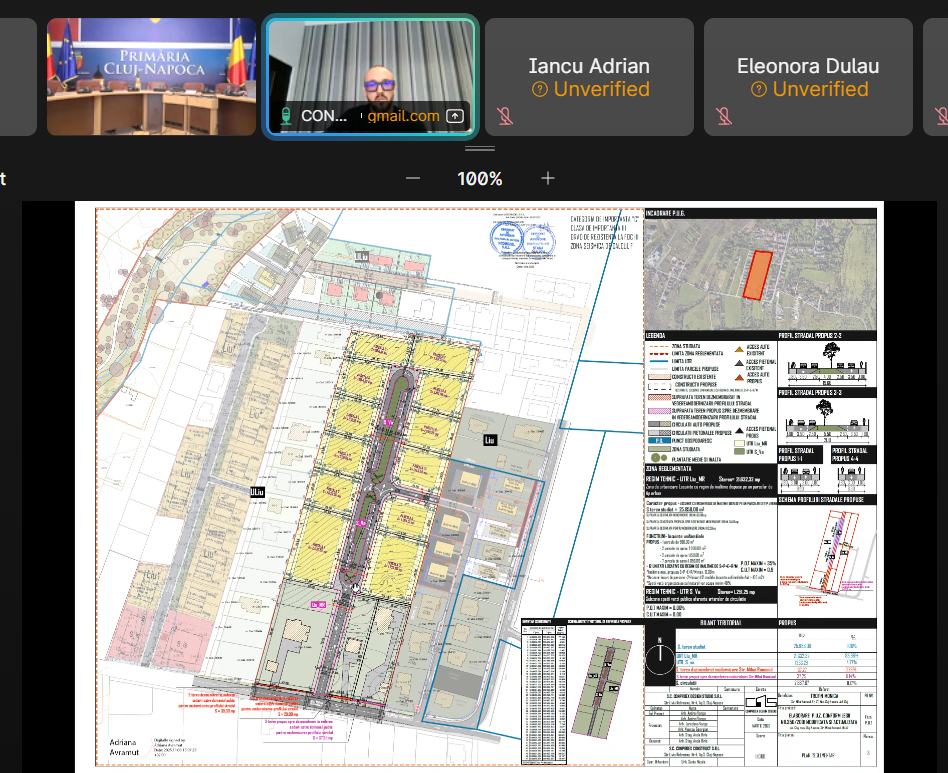Click the zoom out minus button
The image size is (948, 773).
point(413,178)
